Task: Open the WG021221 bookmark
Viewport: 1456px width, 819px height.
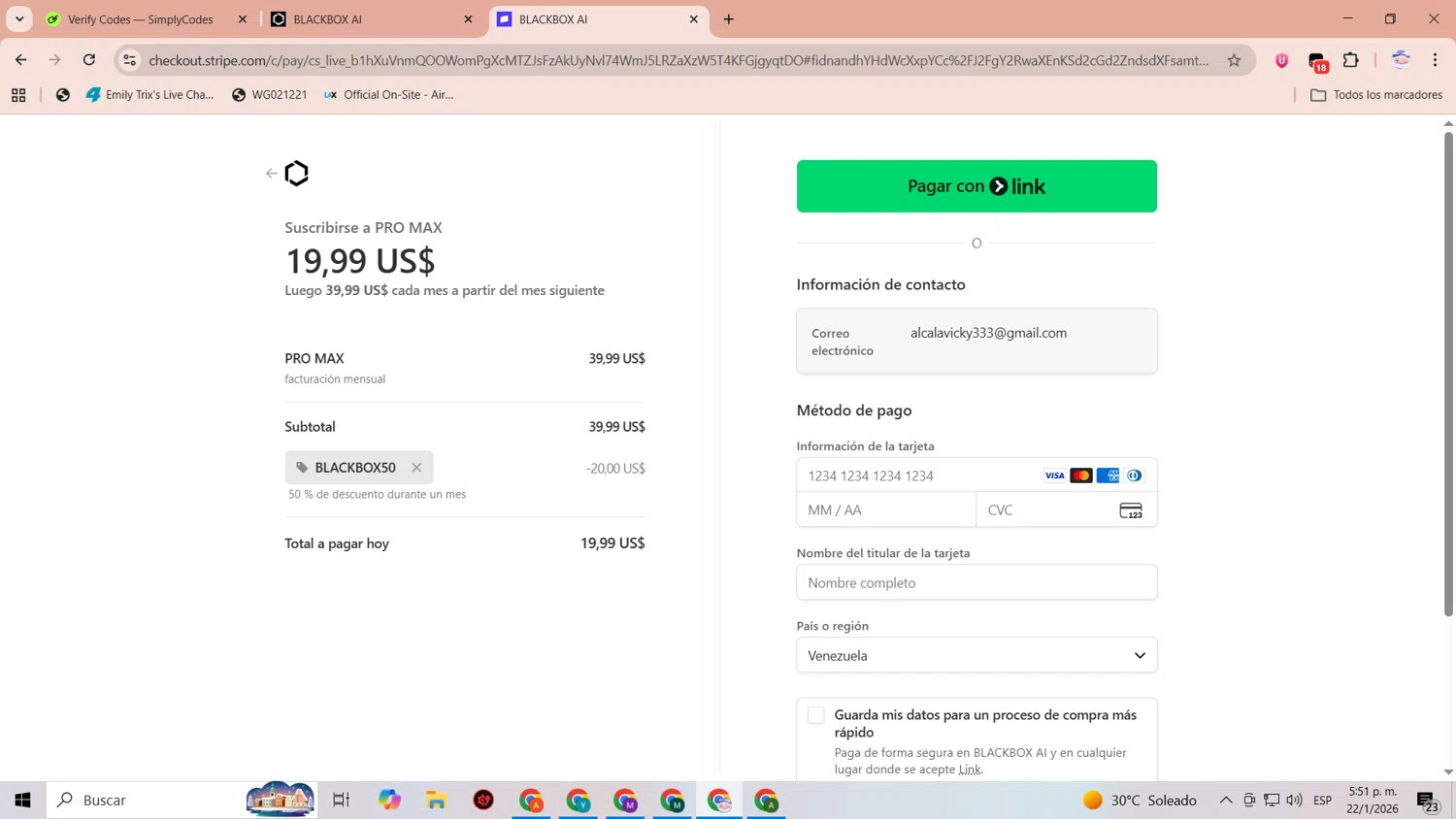Action: click(270, 95)
